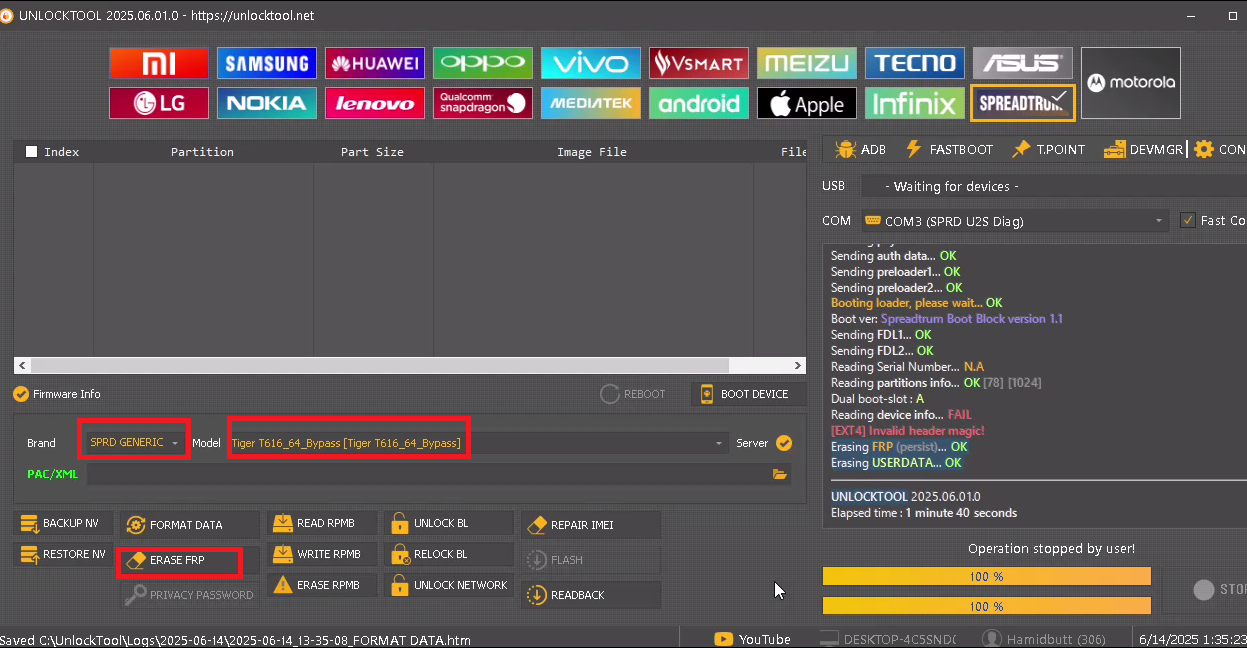This screenshot has width=1247, height=648.
Task: Click the partition table horizontal scrollbar
Action: 380,366
